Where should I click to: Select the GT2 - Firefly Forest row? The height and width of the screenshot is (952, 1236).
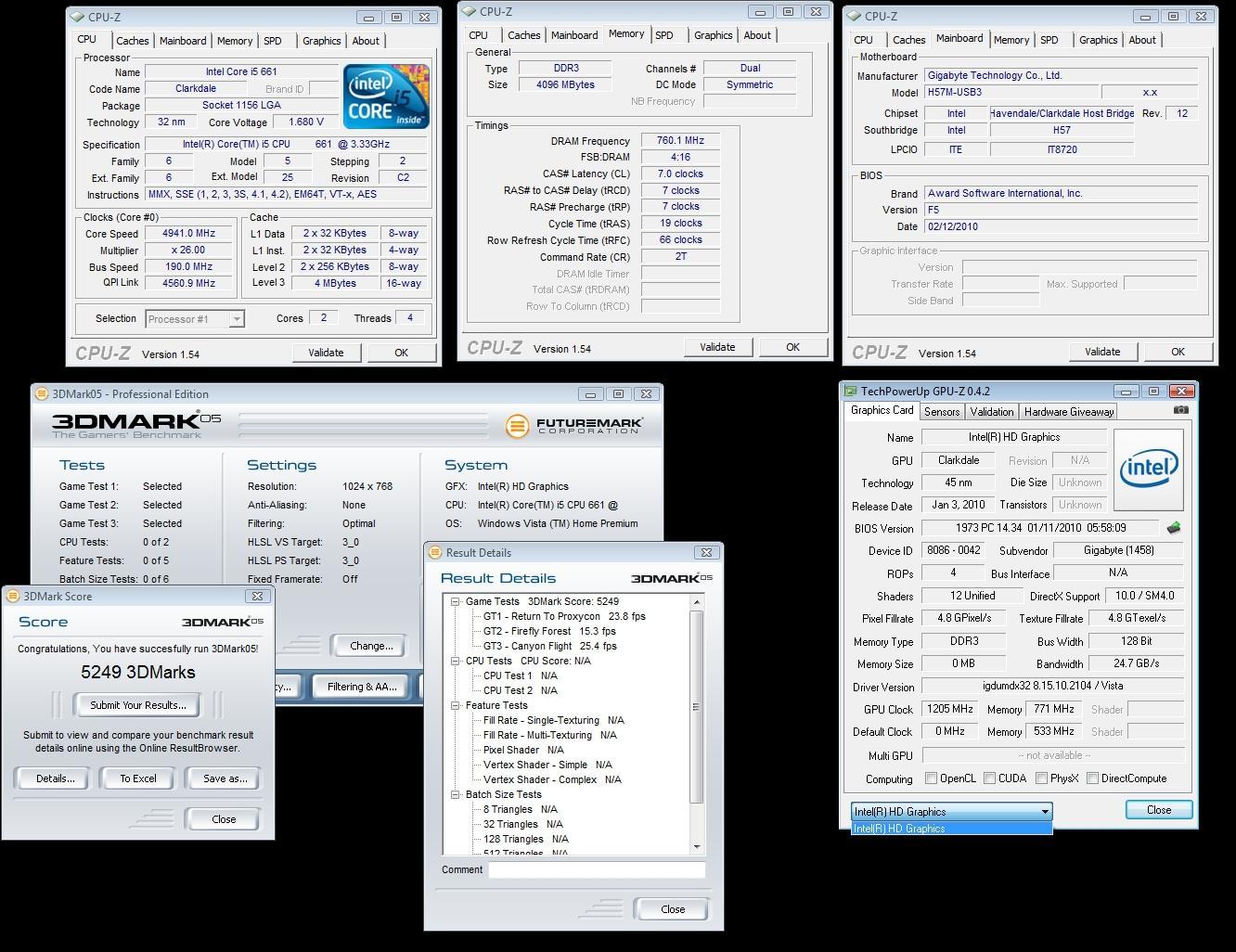pos(549,631)
